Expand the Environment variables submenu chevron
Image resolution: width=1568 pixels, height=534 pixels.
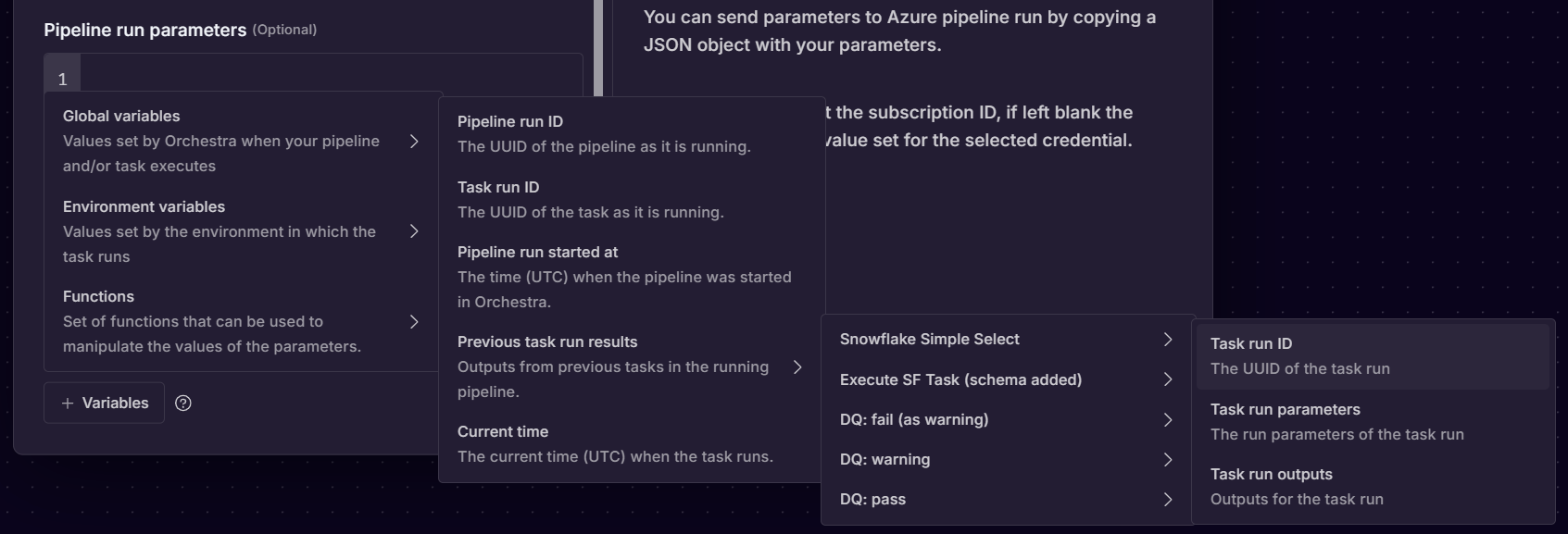click(414, 231)
